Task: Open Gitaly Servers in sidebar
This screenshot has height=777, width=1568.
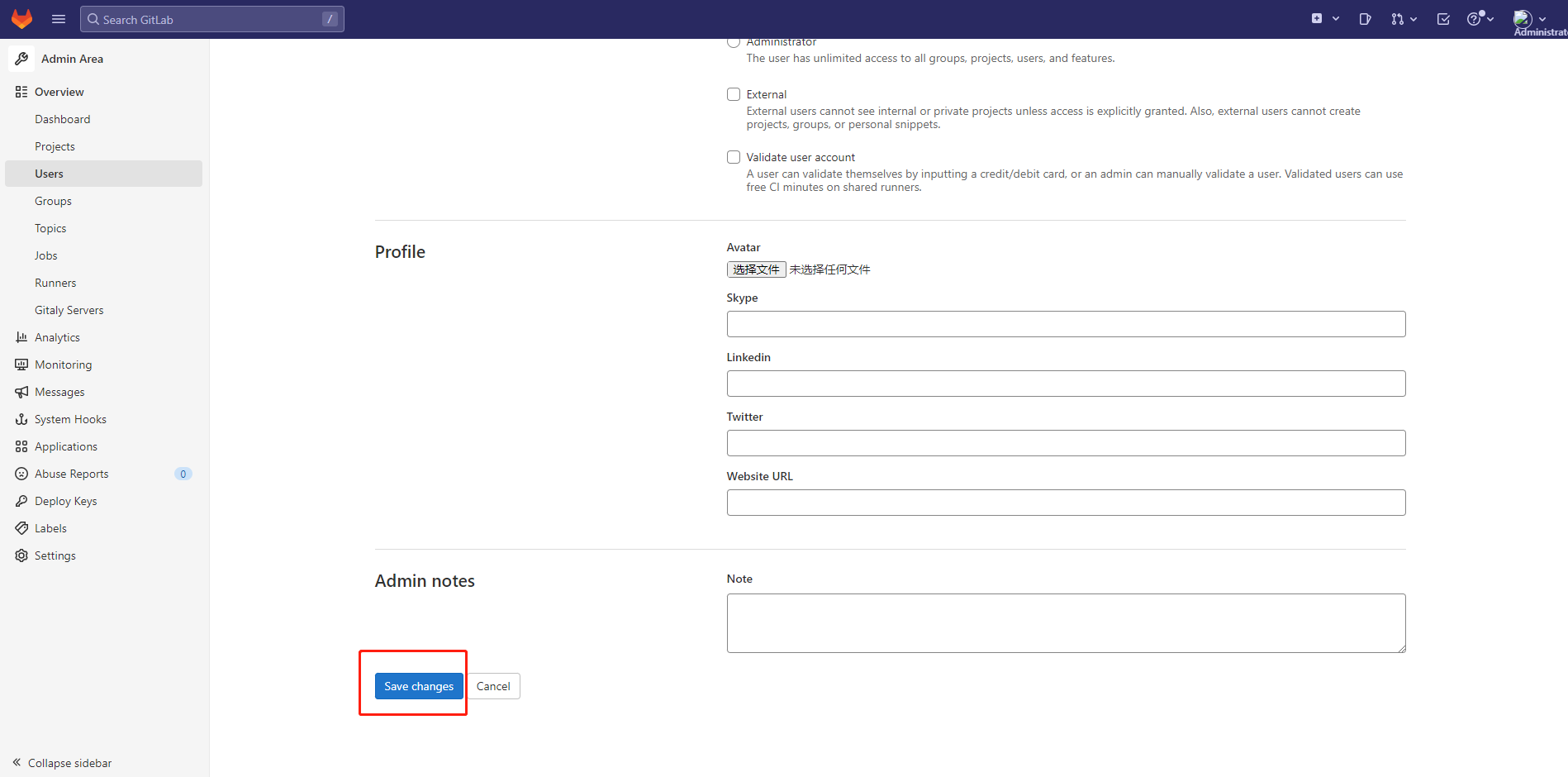Action: pyautogui.click(x=69, y=310)
